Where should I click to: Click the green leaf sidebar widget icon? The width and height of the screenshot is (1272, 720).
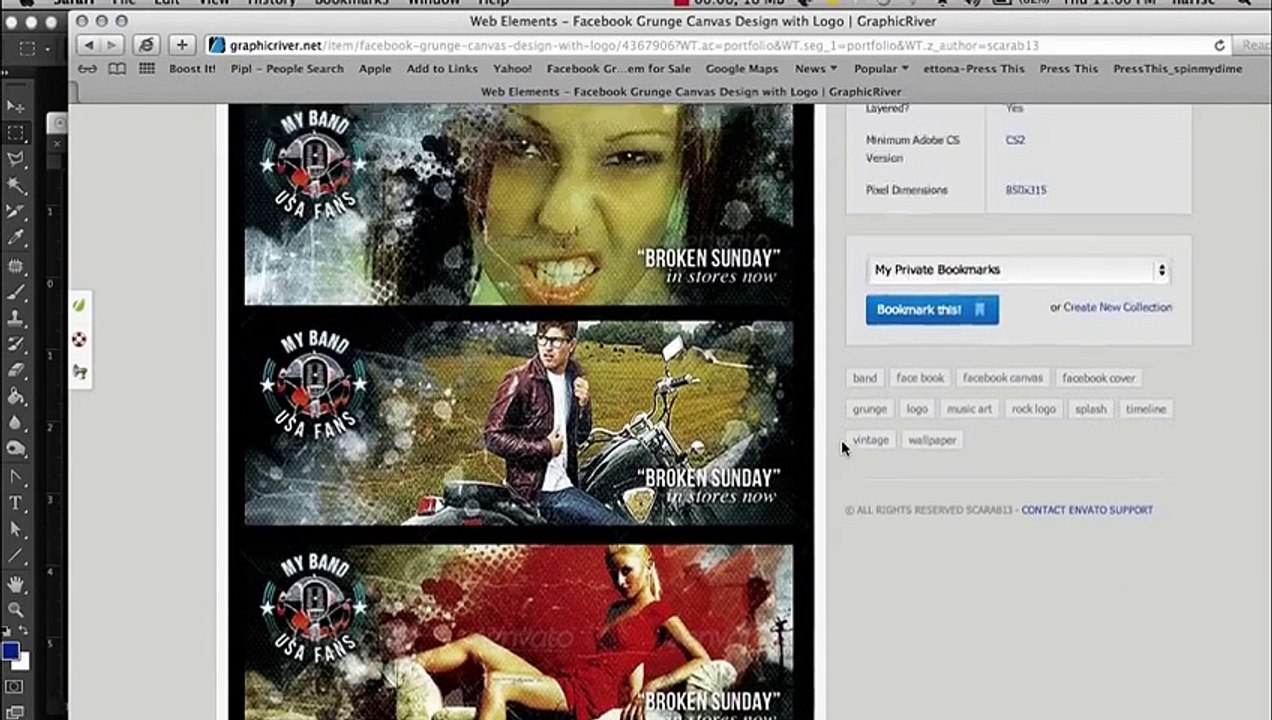pos(80,305)
